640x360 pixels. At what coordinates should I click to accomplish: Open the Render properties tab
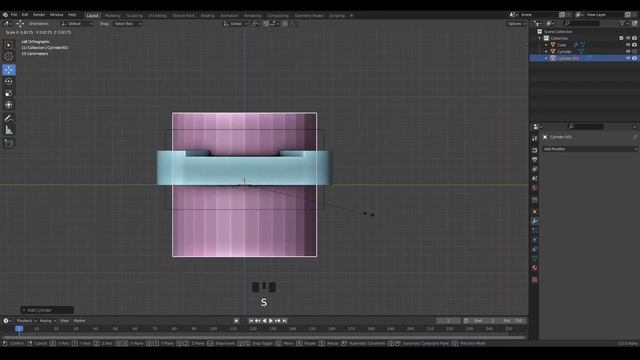[534, 150]
